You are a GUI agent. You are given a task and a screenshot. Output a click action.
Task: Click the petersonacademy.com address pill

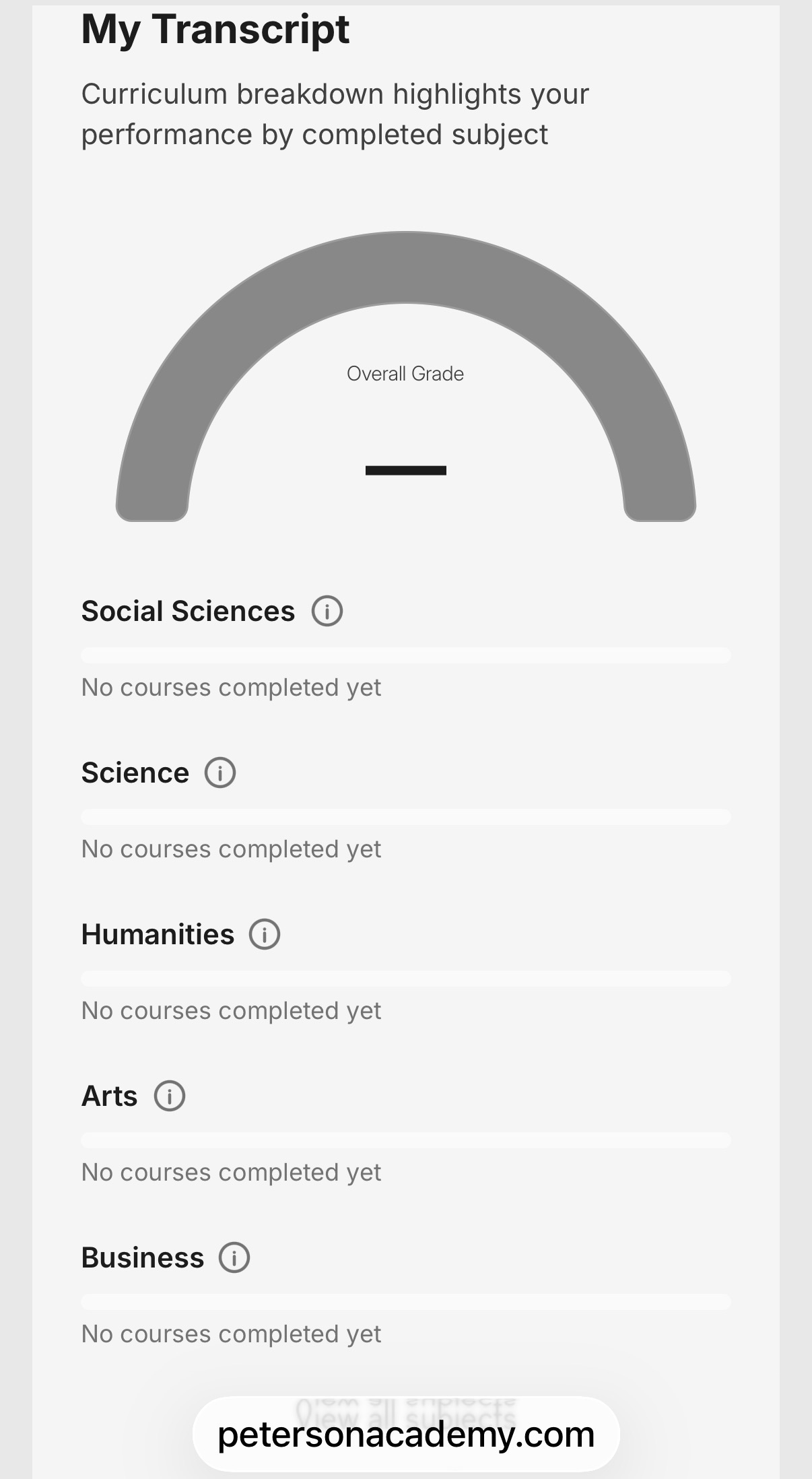point(406,1434)
